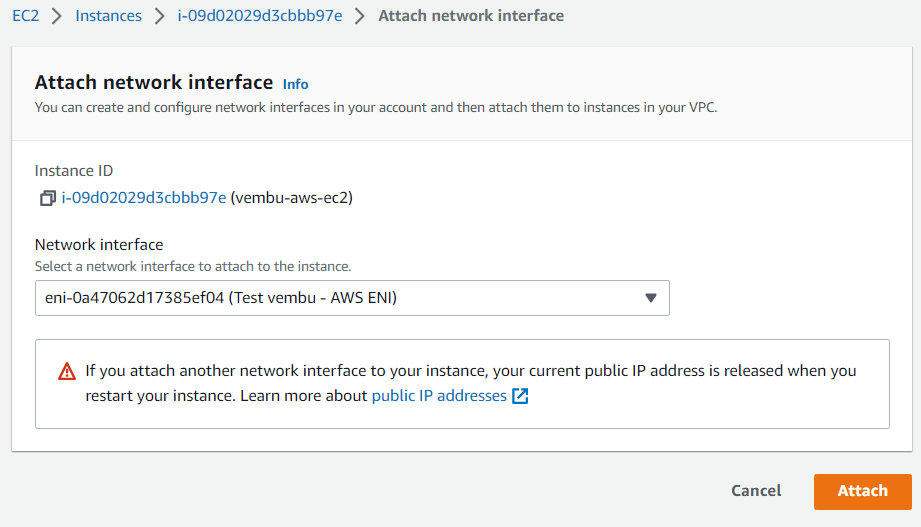Click the red warning triangle icon
This screenshot has height=527, width=921.
(67, 371)
